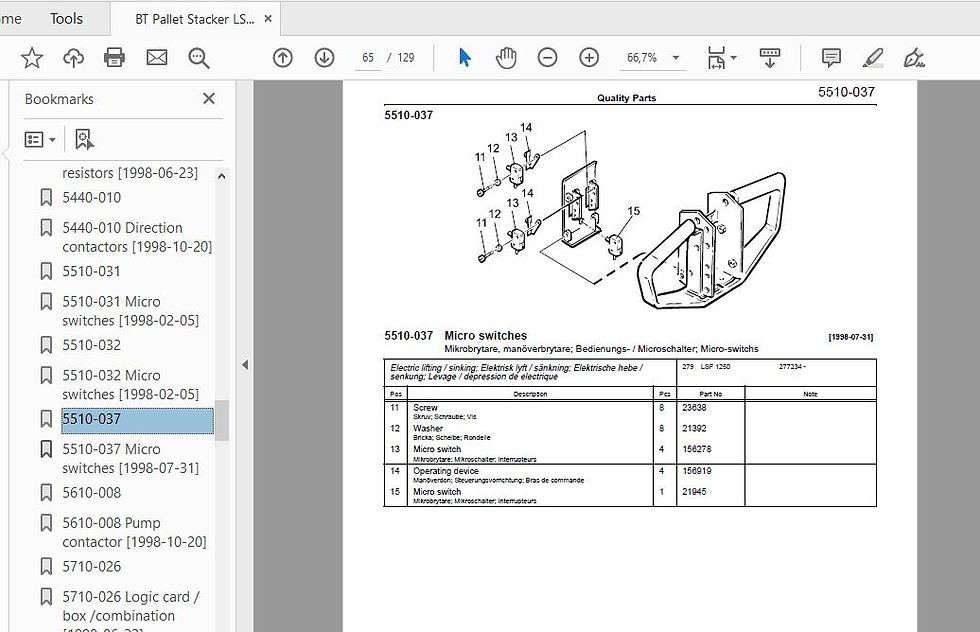Select the highlight text pen tool

[872, 58]
